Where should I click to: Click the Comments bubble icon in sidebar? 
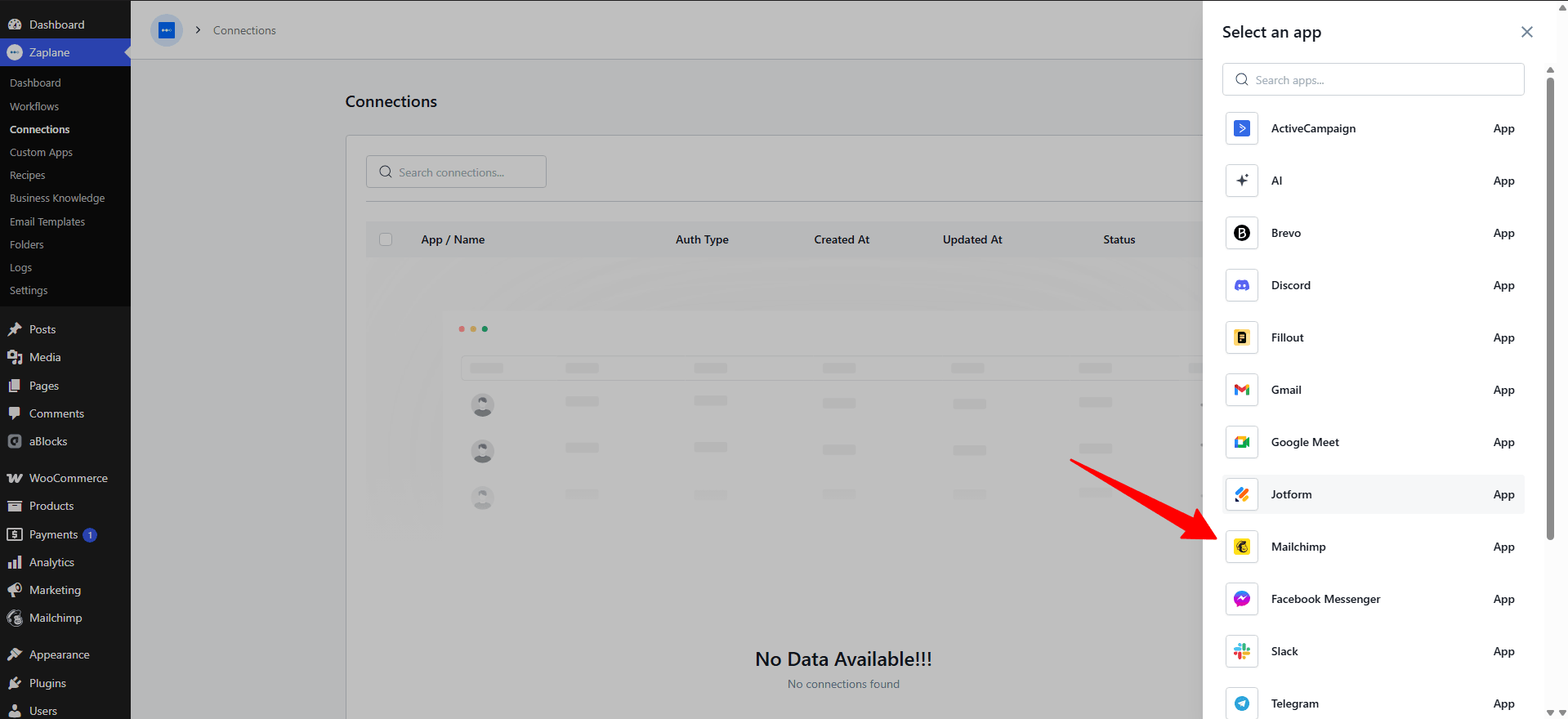click(x=15, y=413)
